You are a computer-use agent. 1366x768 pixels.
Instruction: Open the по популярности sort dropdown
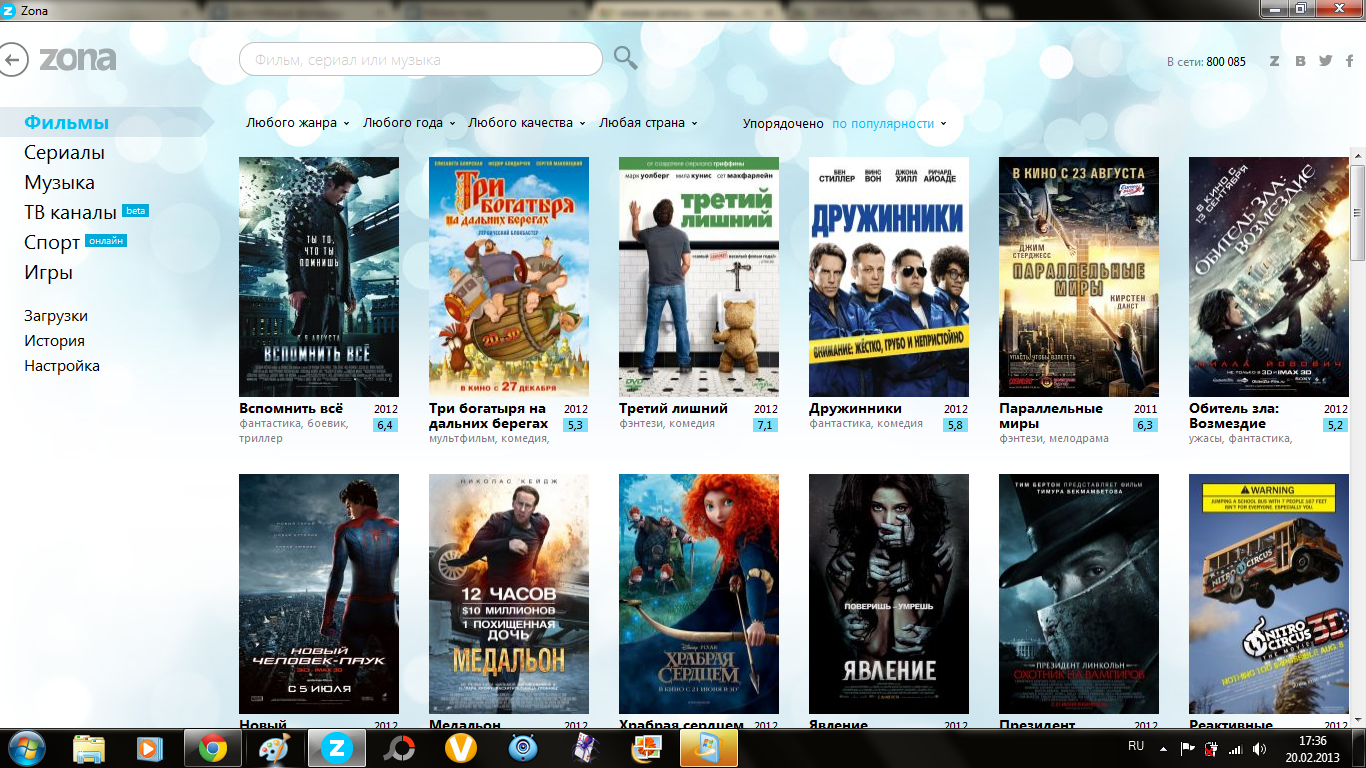coord(889,124)
